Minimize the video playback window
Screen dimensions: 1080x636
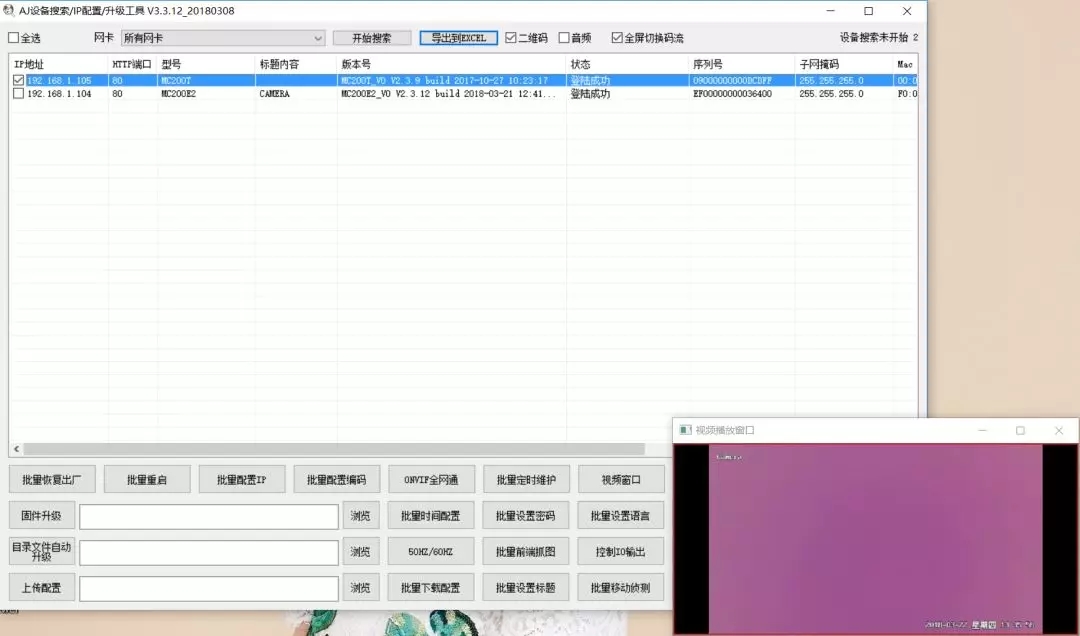[982, 430]
